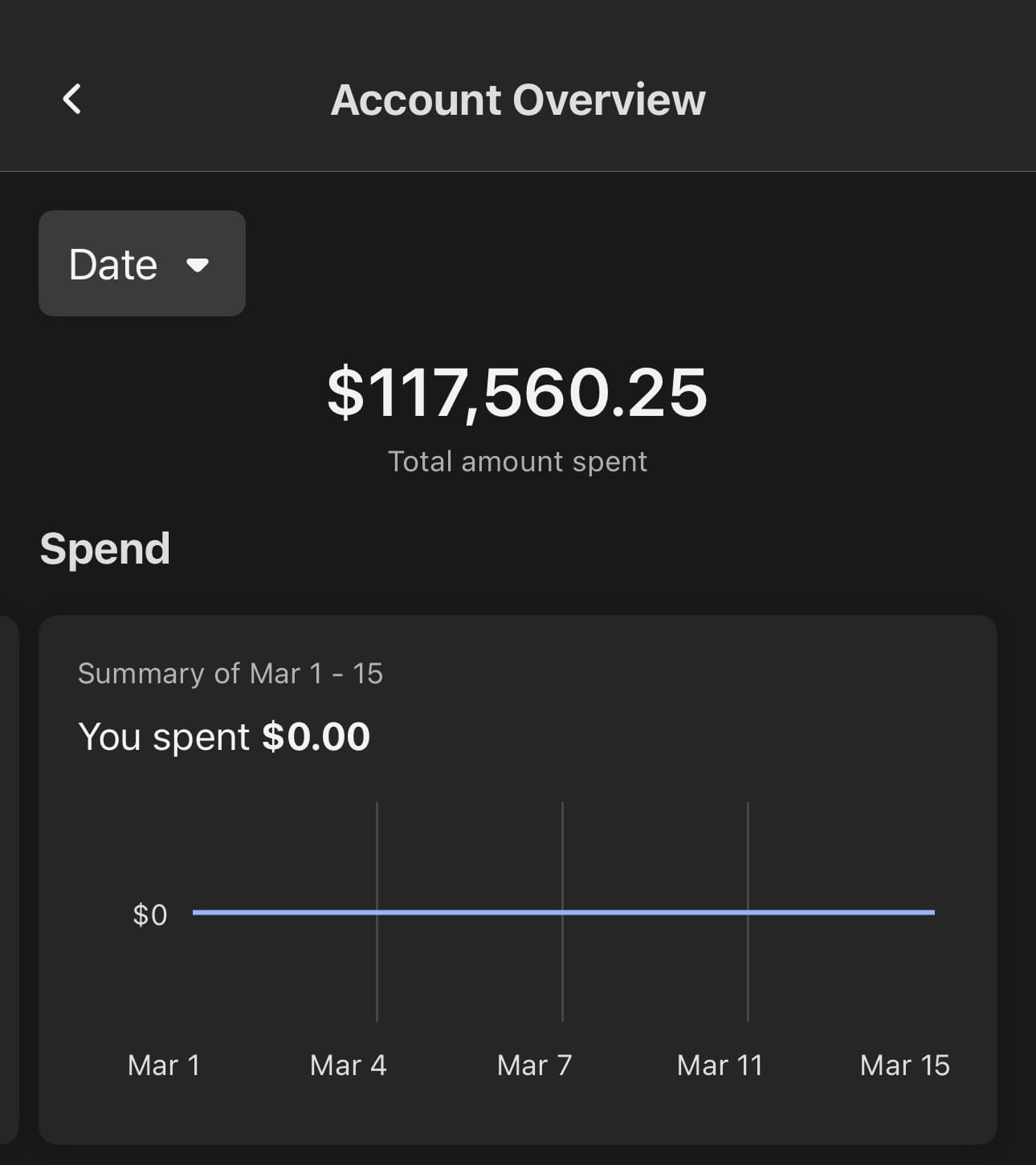Click the Spend section heading
Screen dimensions: 1036x1165
coord(105,549)
